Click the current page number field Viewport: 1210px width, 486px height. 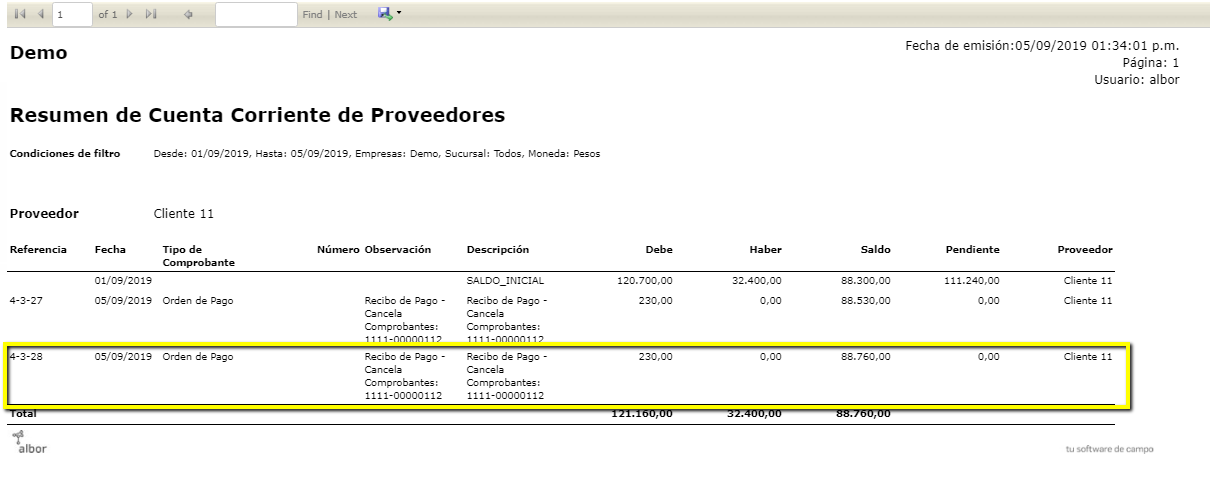71,15
